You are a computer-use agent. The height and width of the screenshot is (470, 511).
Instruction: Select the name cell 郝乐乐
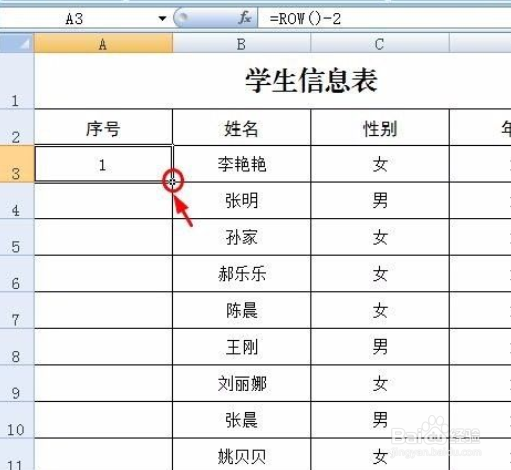click(242, 274)
